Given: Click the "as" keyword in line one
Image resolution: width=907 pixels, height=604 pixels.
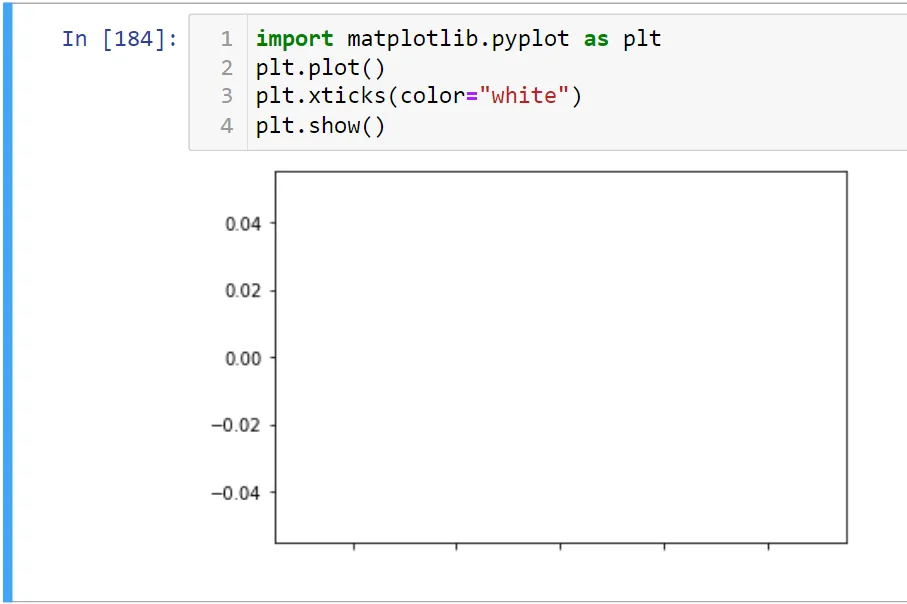Looking at the screenshot, I should (596, 39).
